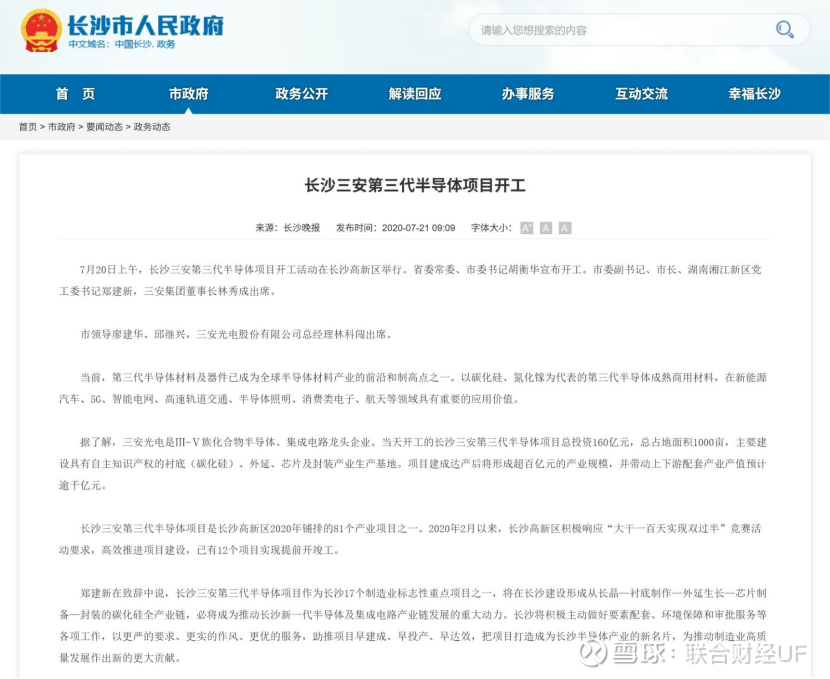This screenshot has height=679, width=830.
Task: Click the source text 来源：长沙晚报
Action: coord(288,228)
